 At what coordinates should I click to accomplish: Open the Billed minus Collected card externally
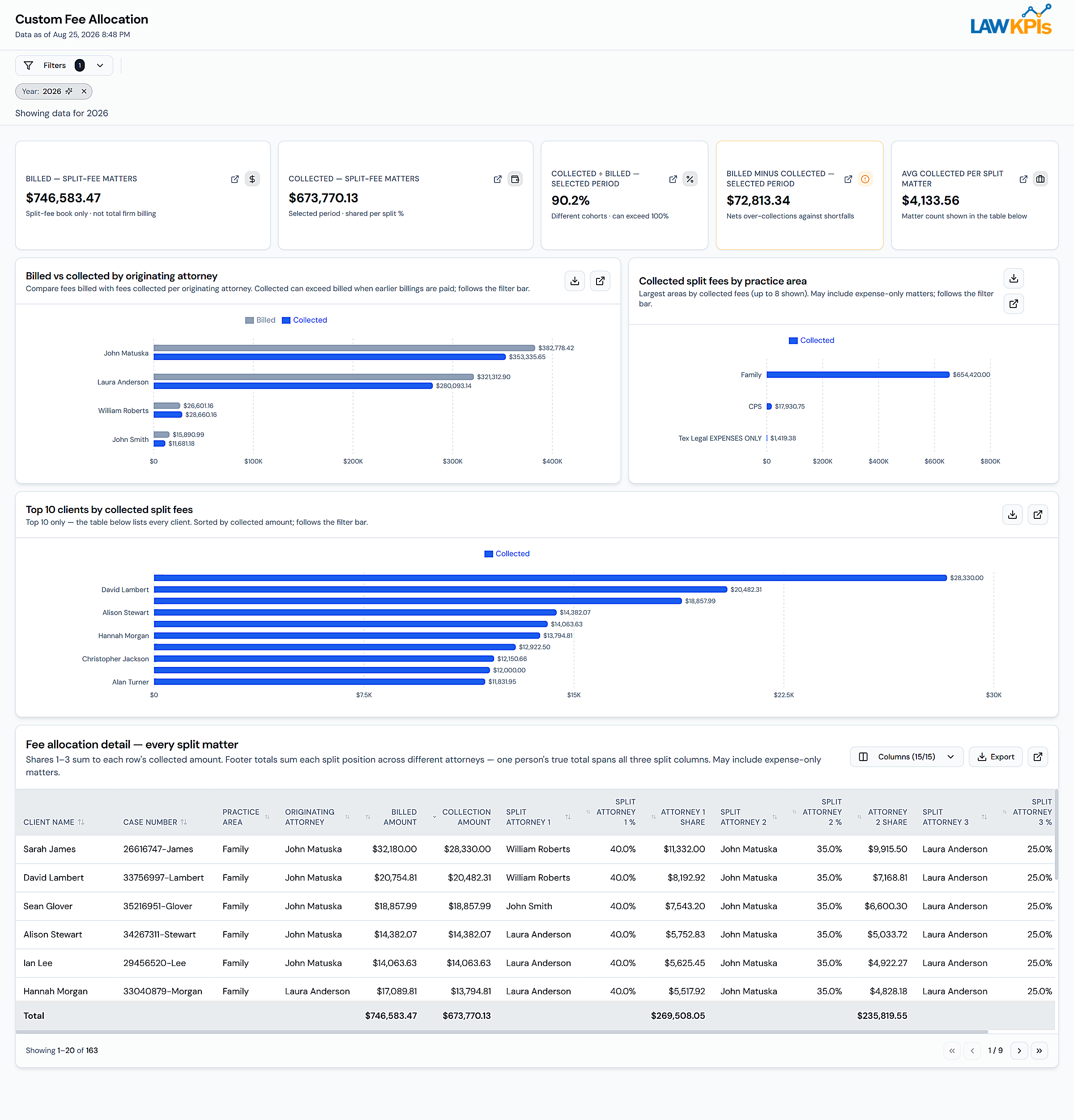pos(848,179)
